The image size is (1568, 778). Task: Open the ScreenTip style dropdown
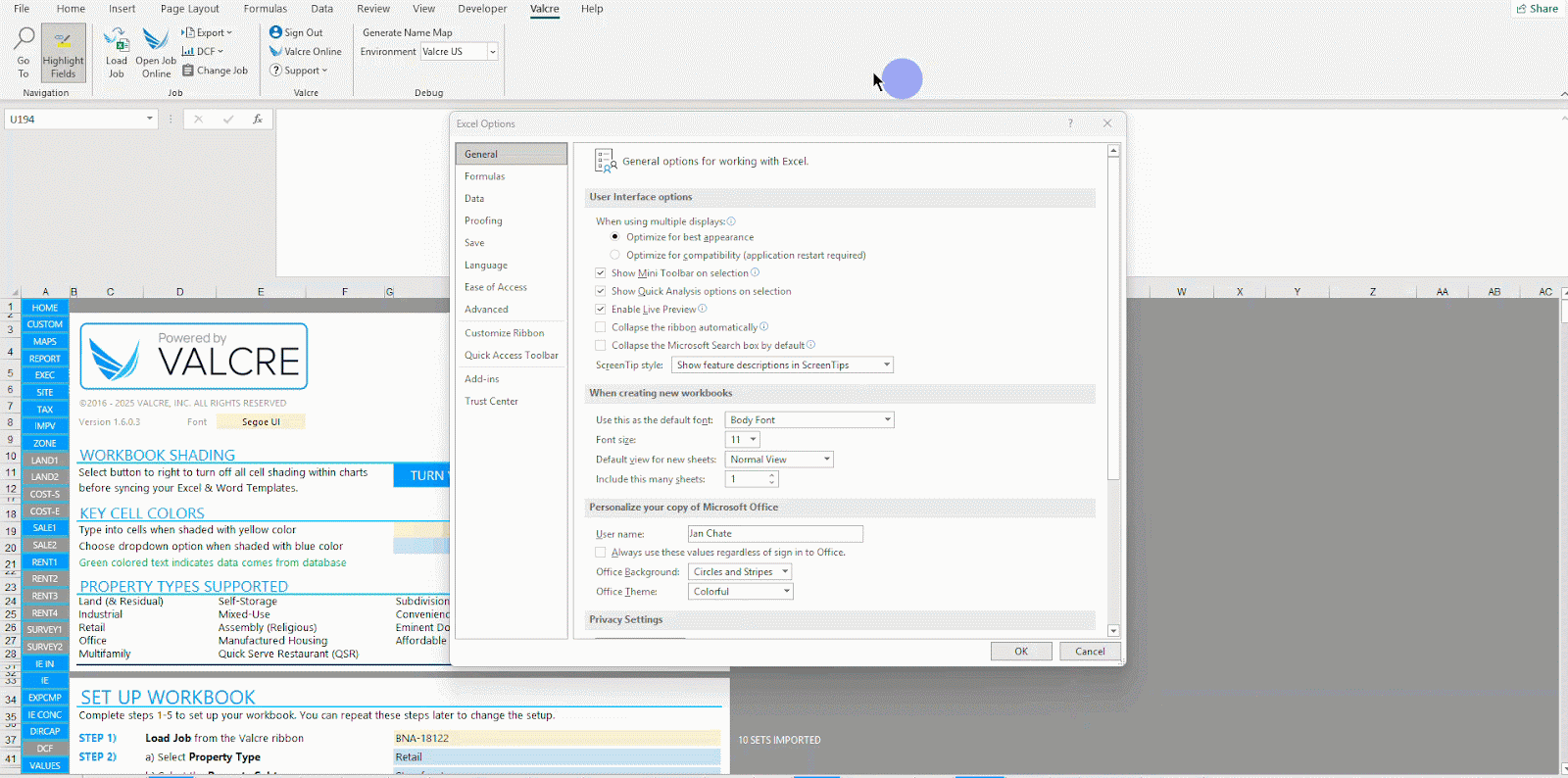tap(782, 365)
